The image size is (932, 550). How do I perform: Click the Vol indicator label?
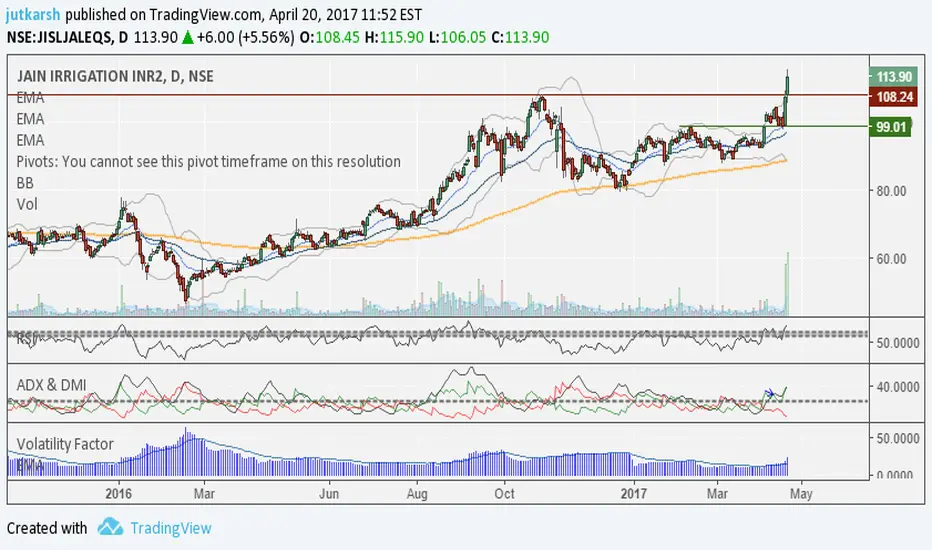27,205
